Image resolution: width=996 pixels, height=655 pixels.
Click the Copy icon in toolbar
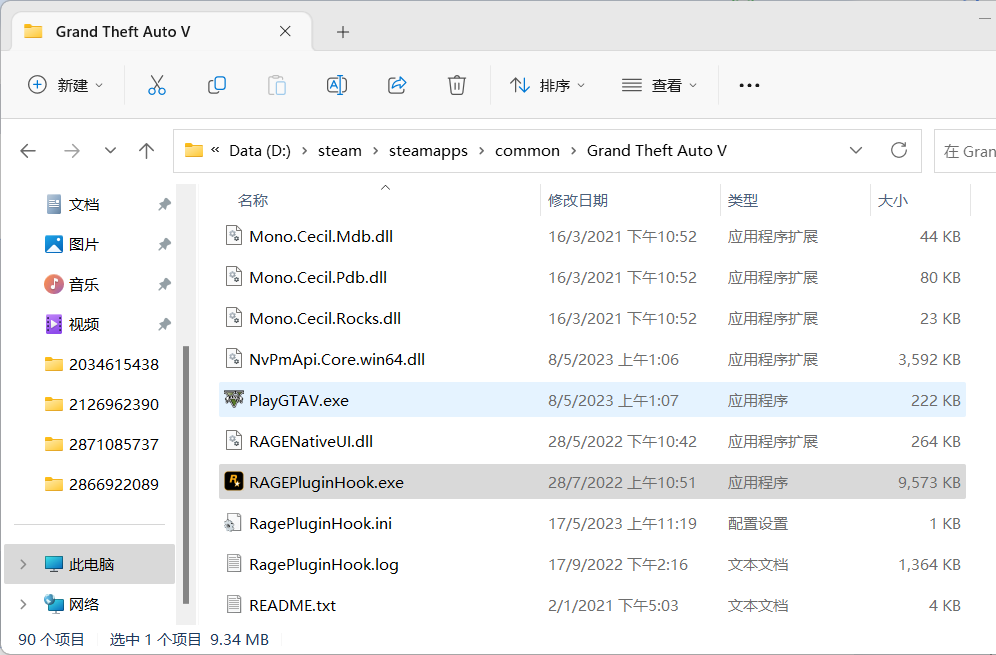click(x=217, y=85)
